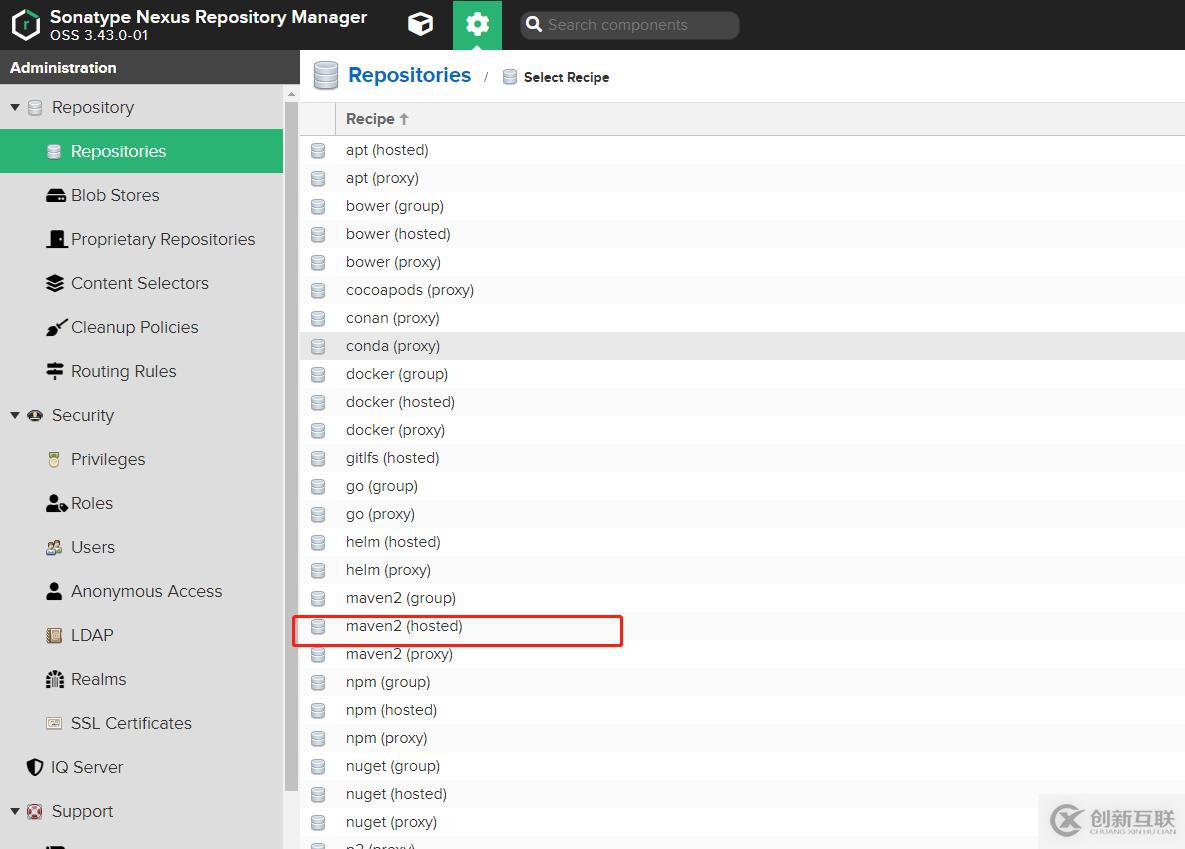Click the Cleanup Policies broom icon
This screenshot has width=1185, height=849.
(56, 327)
